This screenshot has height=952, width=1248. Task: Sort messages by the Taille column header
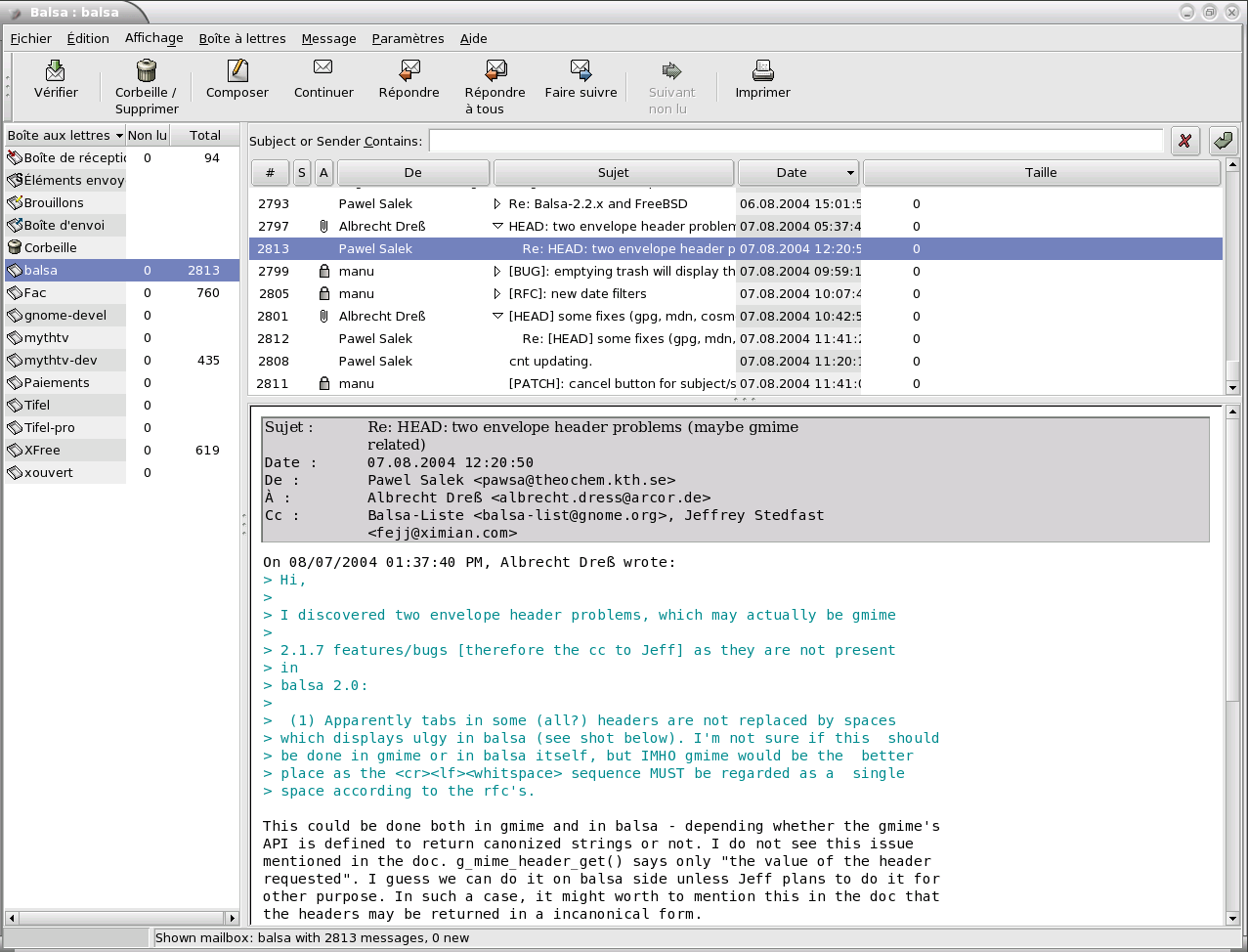[x=1042, y=172]
